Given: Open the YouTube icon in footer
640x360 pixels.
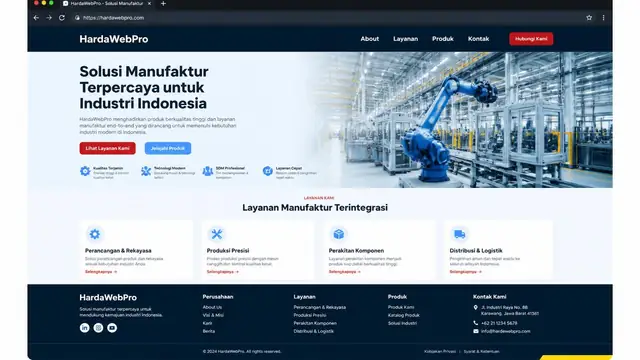Looking at the screenshot, I should pos(112,328).
